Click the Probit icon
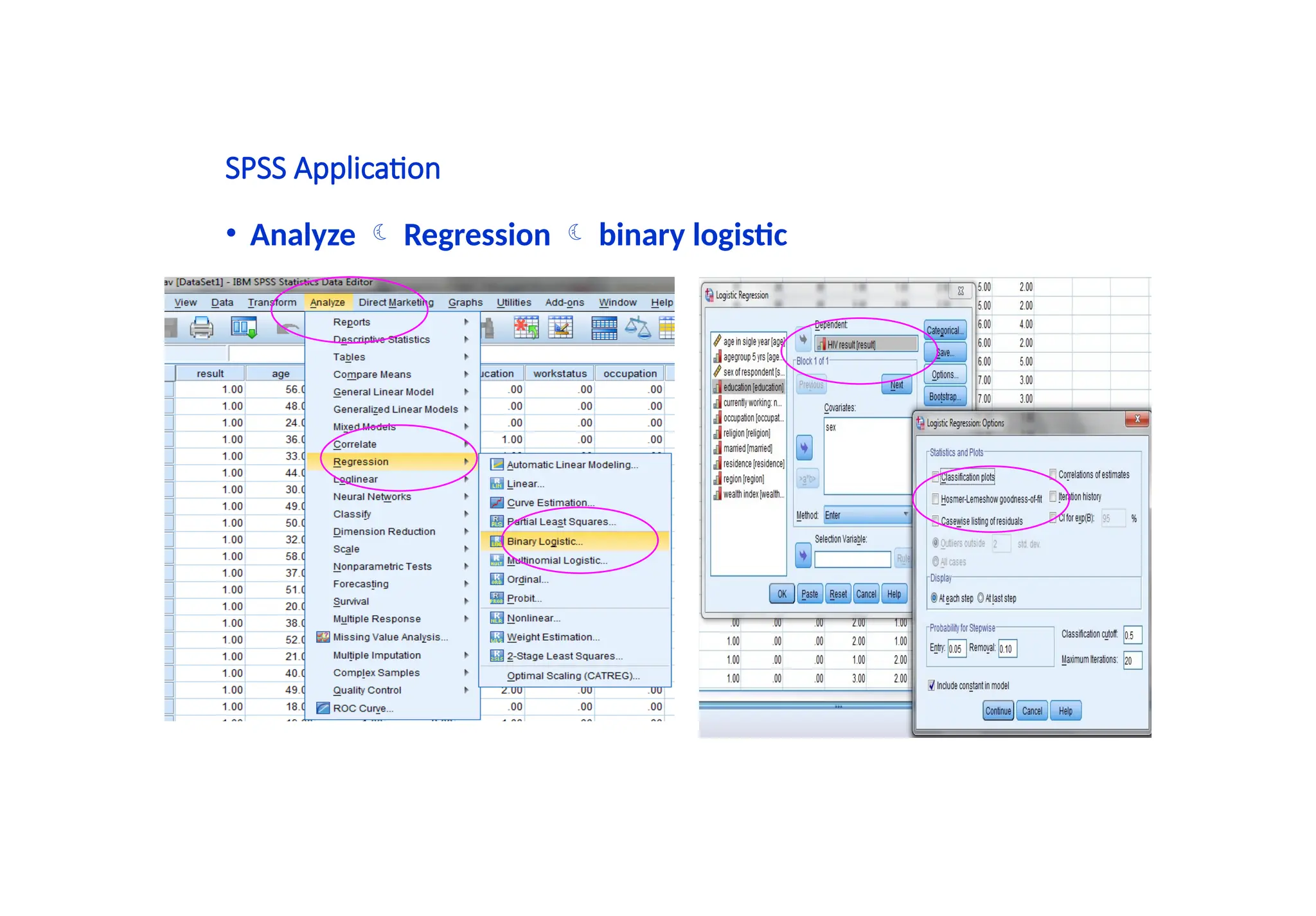Screen dimensions: 1316x916 click(497, 598)
